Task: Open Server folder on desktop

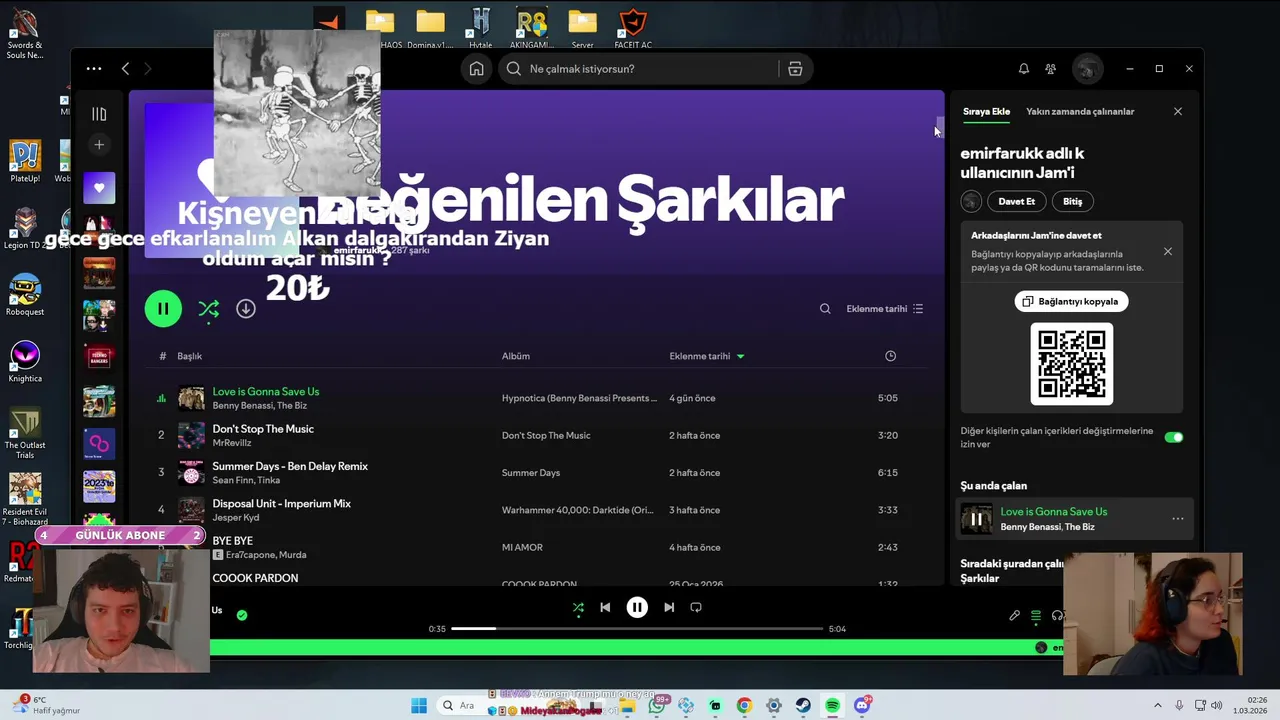Action: point(582,29)
